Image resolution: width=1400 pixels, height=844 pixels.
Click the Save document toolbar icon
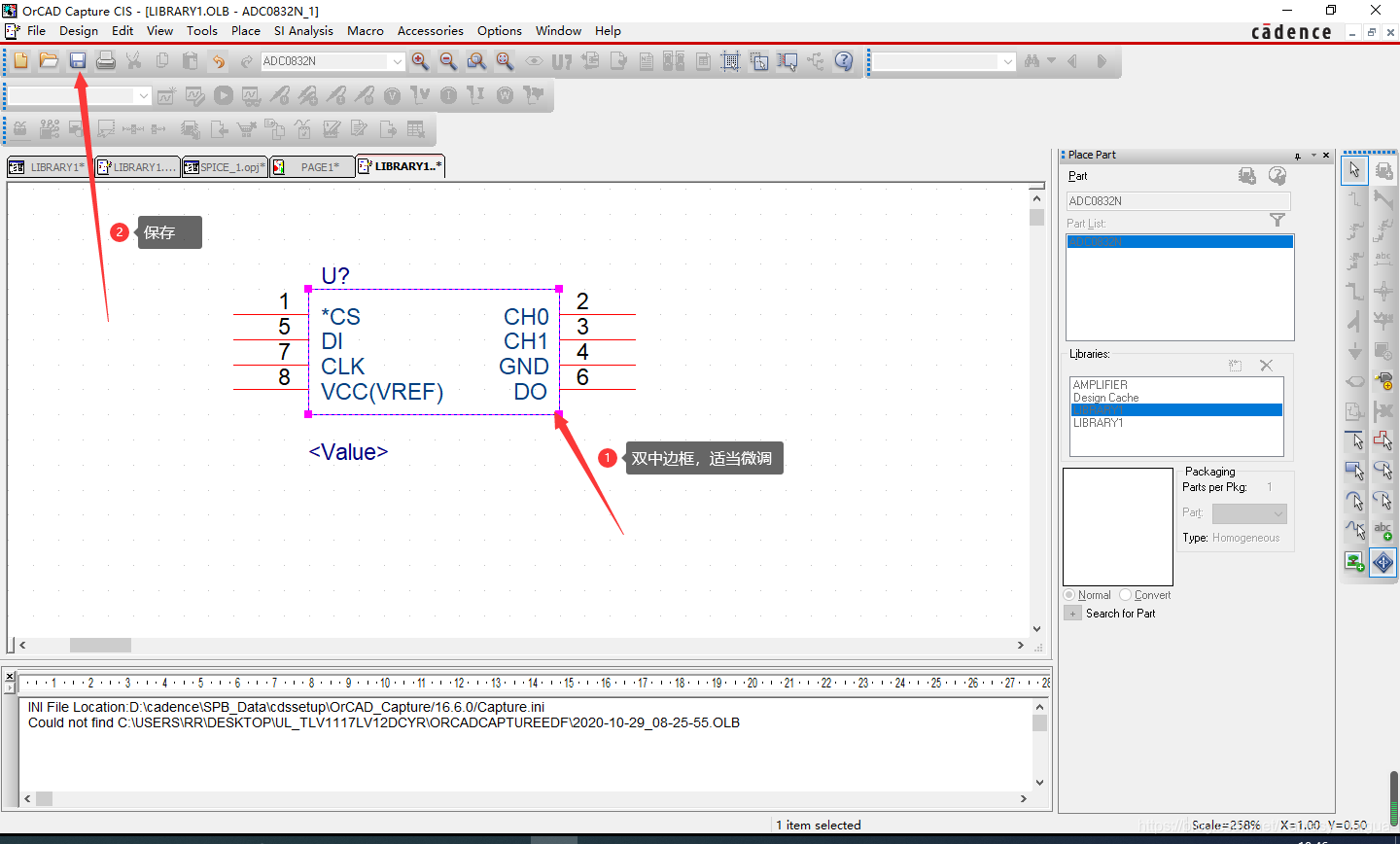point(78,61)
